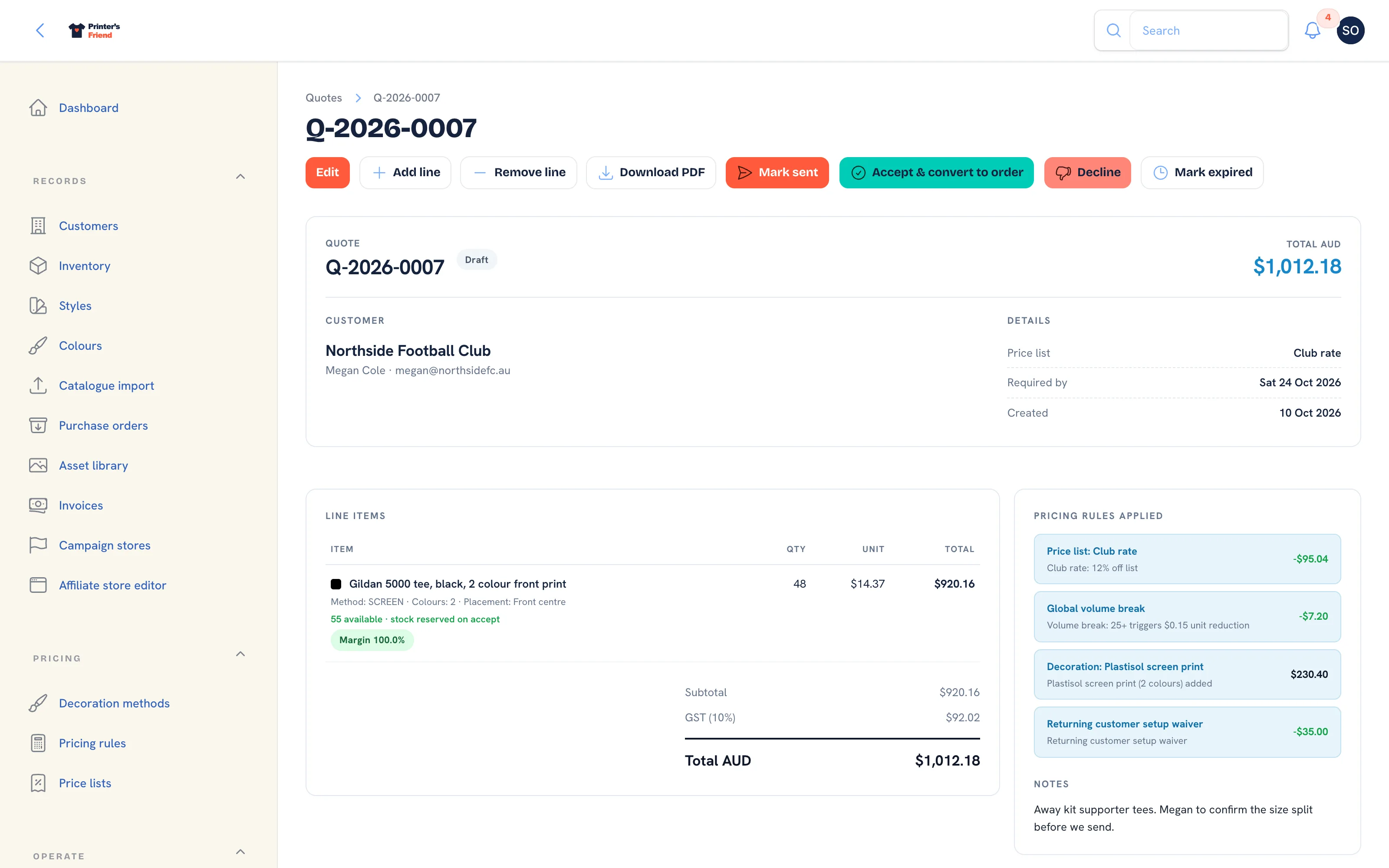Click the Campaign stores flag icon
Viewport: 1389px width, 868px height.
(39, 545)
